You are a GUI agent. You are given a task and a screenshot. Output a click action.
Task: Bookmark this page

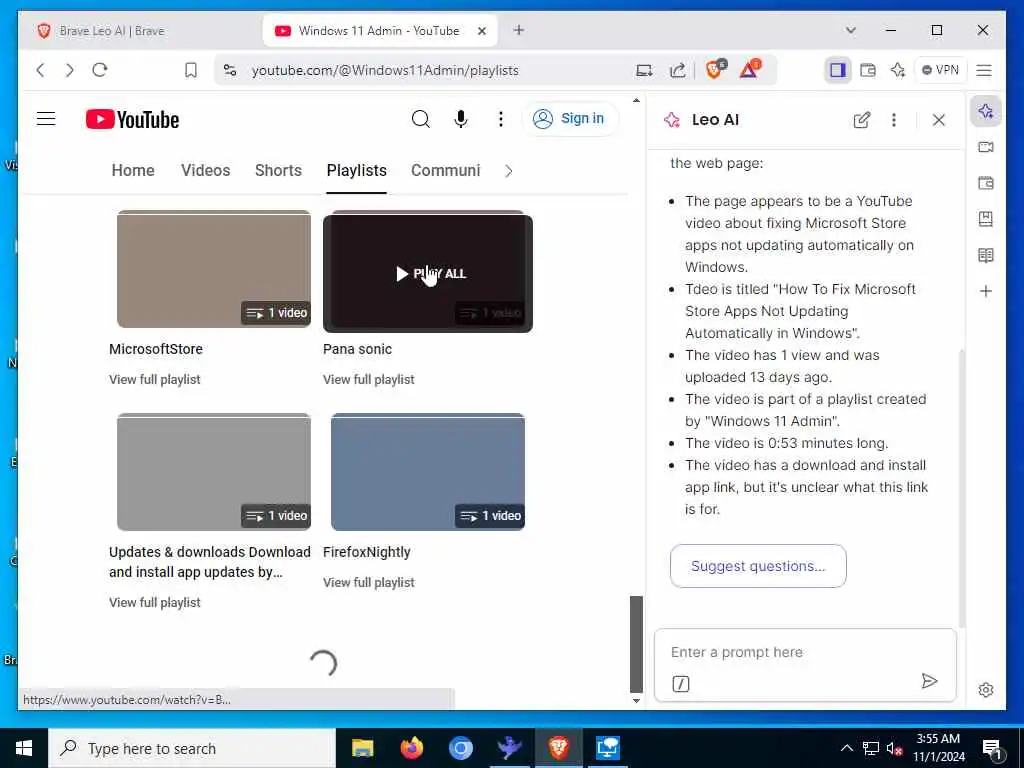pos(191,70)
